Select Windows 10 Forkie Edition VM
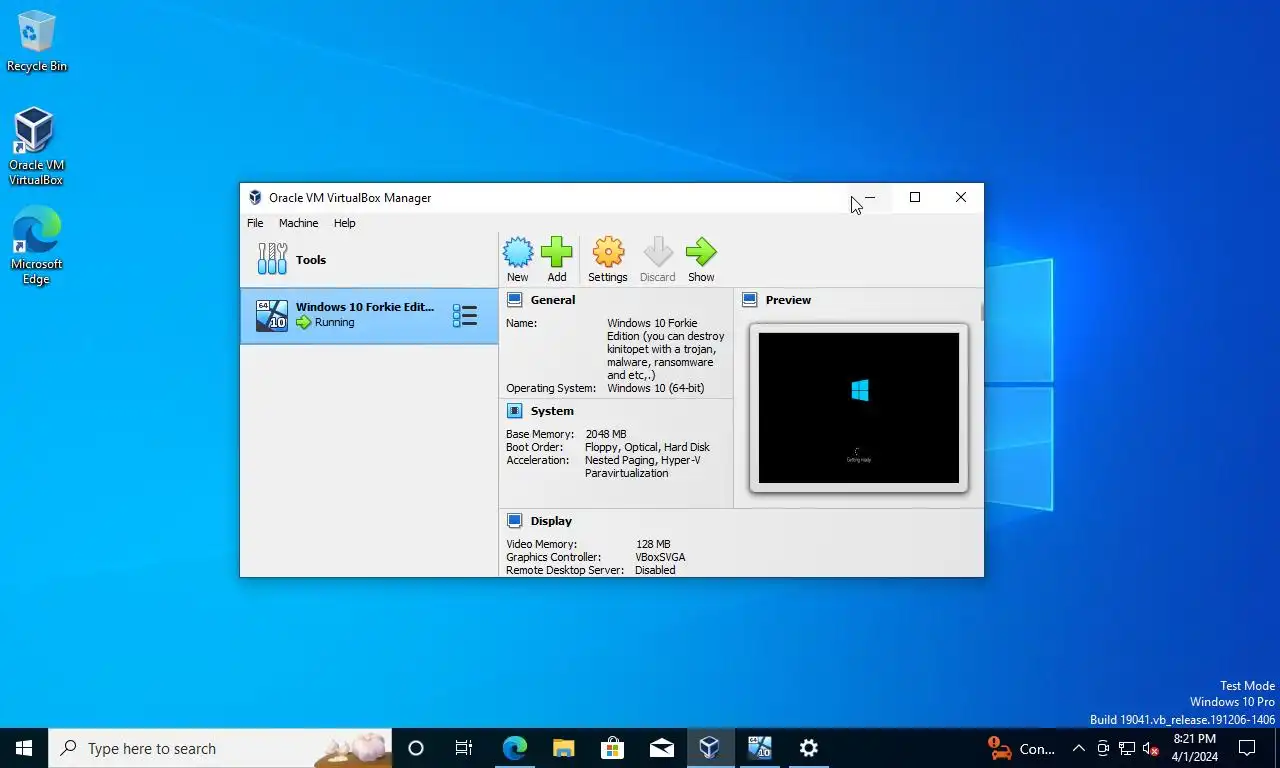This screenshot has width=1280, height=768. [x=369, y=316]
